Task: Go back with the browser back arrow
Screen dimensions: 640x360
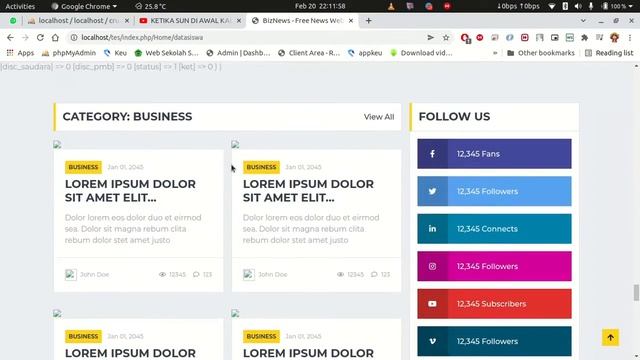Action: (10, 38)
